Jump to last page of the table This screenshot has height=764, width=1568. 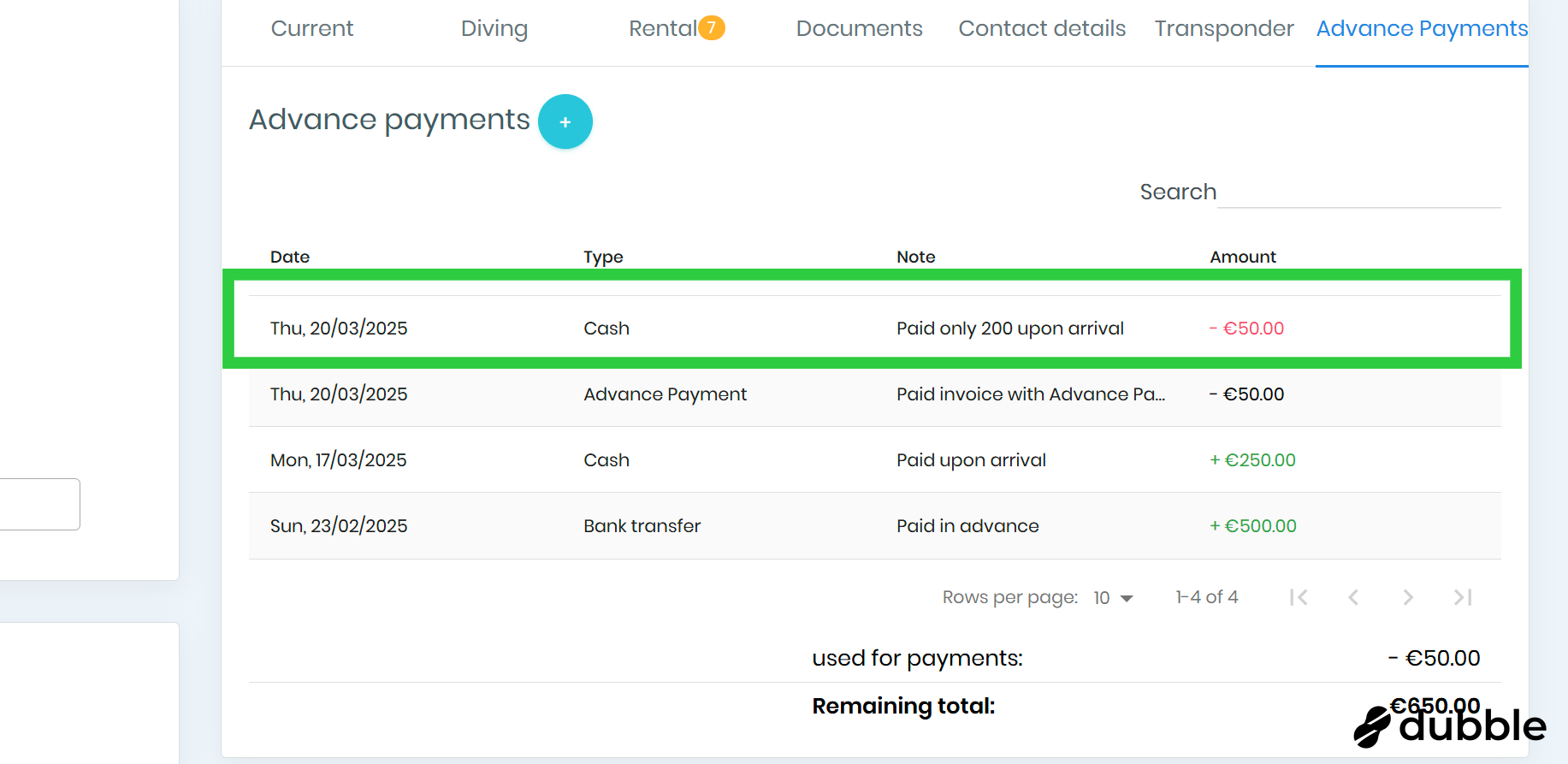click(x=1462, y=597)
